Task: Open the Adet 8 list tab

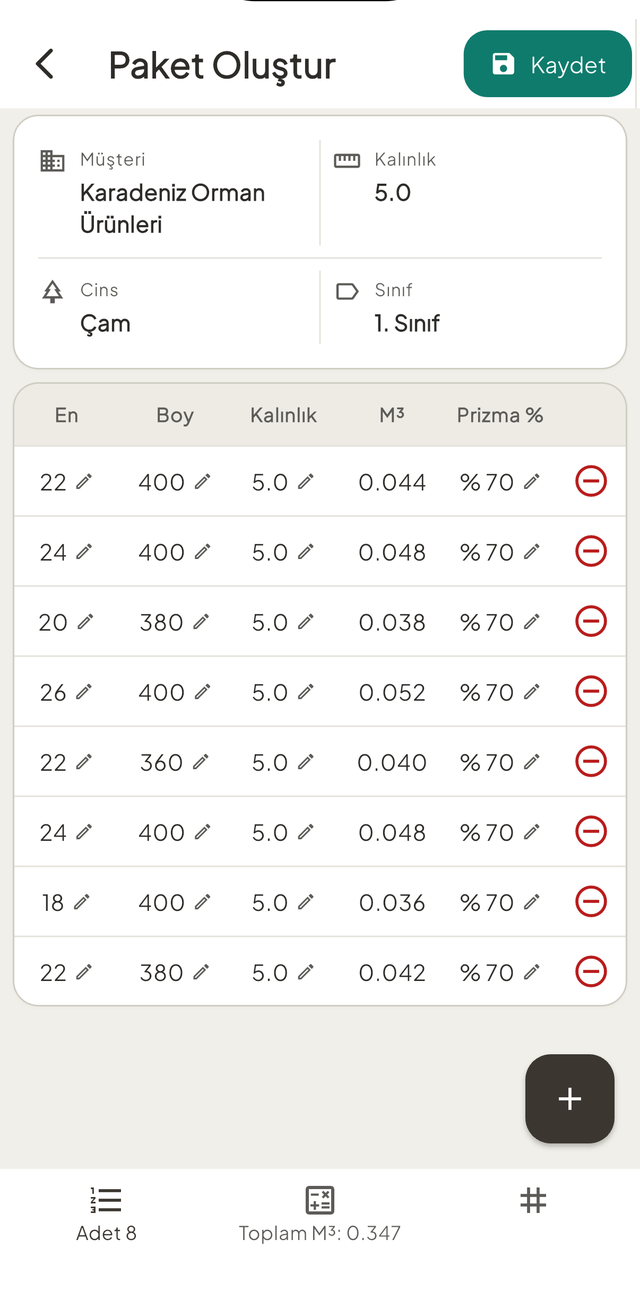Action: pos(106,1213)
